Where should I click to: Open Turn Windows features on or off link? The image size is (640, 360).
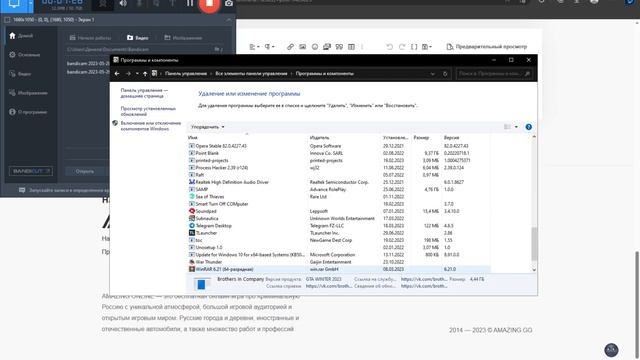[151, 126]
